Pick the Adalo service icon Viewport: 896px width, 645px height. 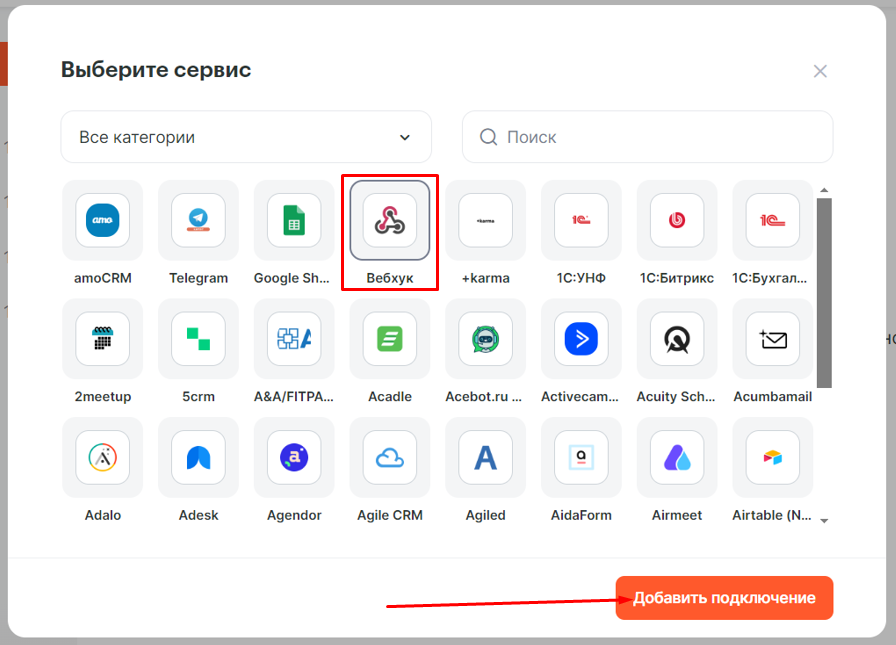click(x=102, y=458)
